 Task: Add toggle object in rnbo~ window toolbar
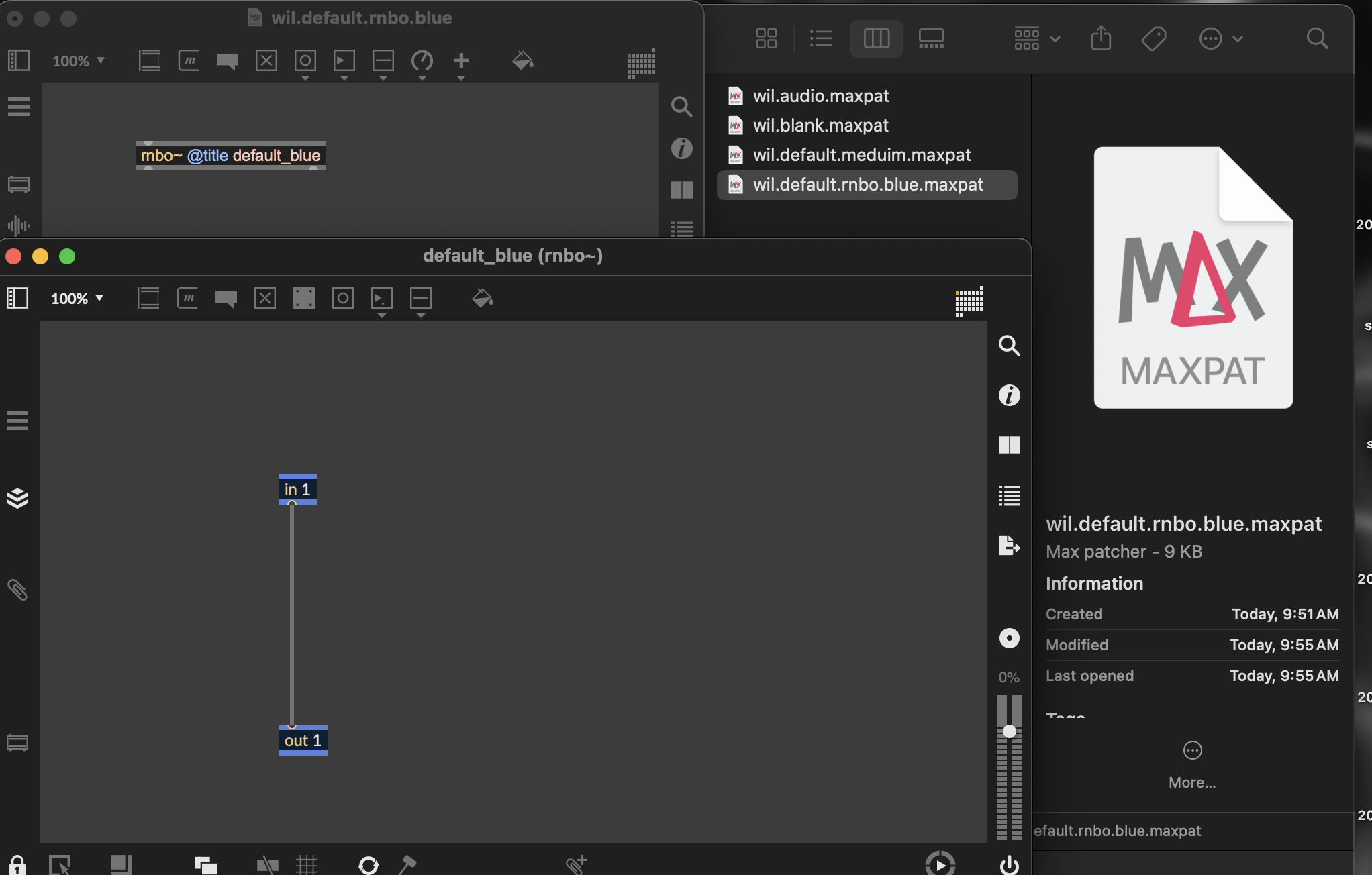[265, 298]
